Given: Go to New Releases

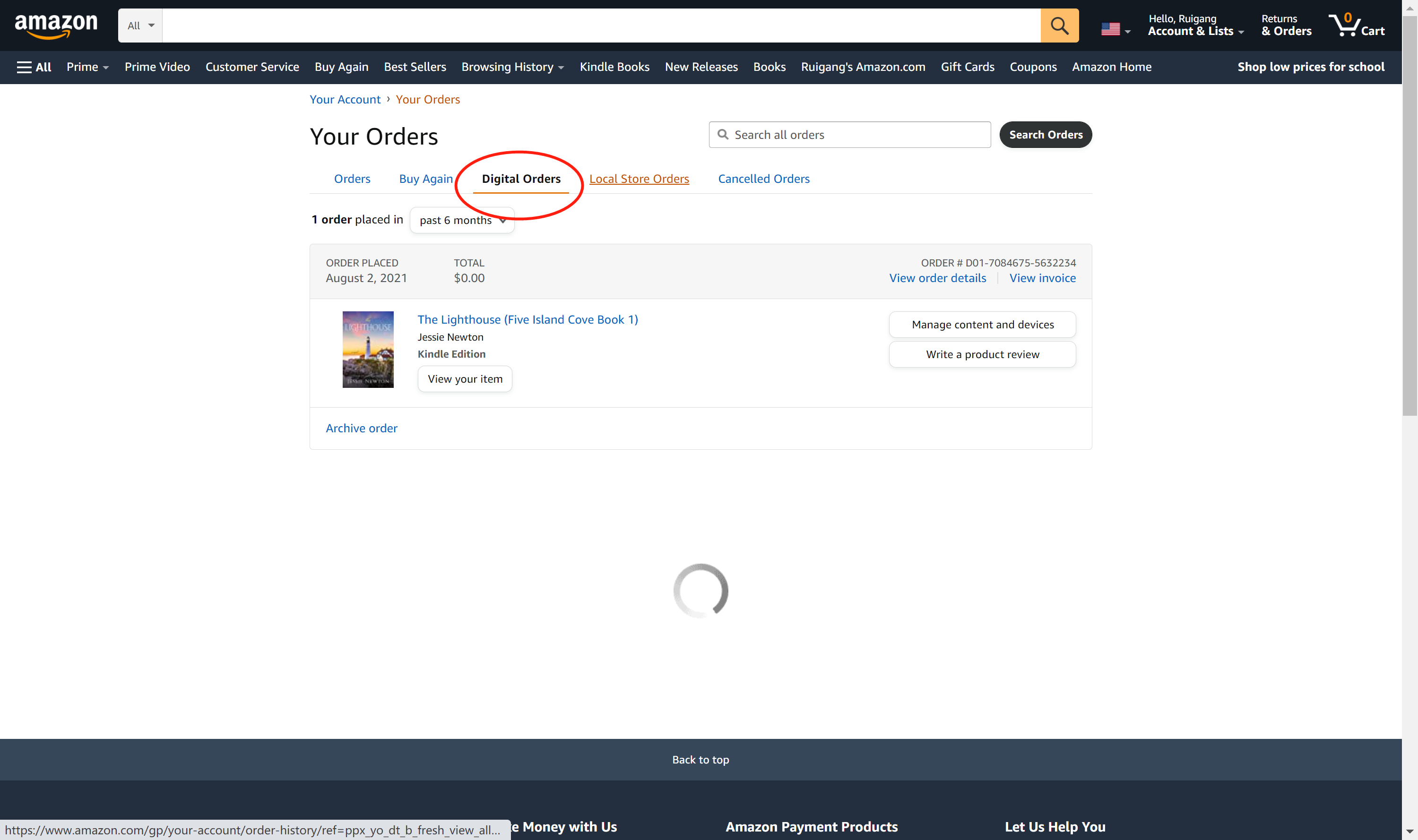Looking at the screenshot, I should pyautogui.click(x=701, y=68).
